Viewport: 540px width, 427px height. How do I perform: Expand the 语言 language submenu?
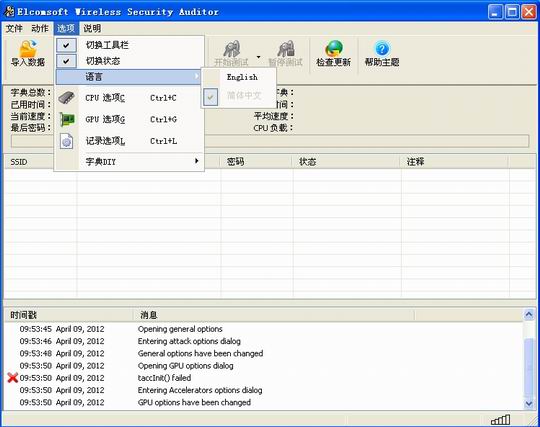click(129, 77)
